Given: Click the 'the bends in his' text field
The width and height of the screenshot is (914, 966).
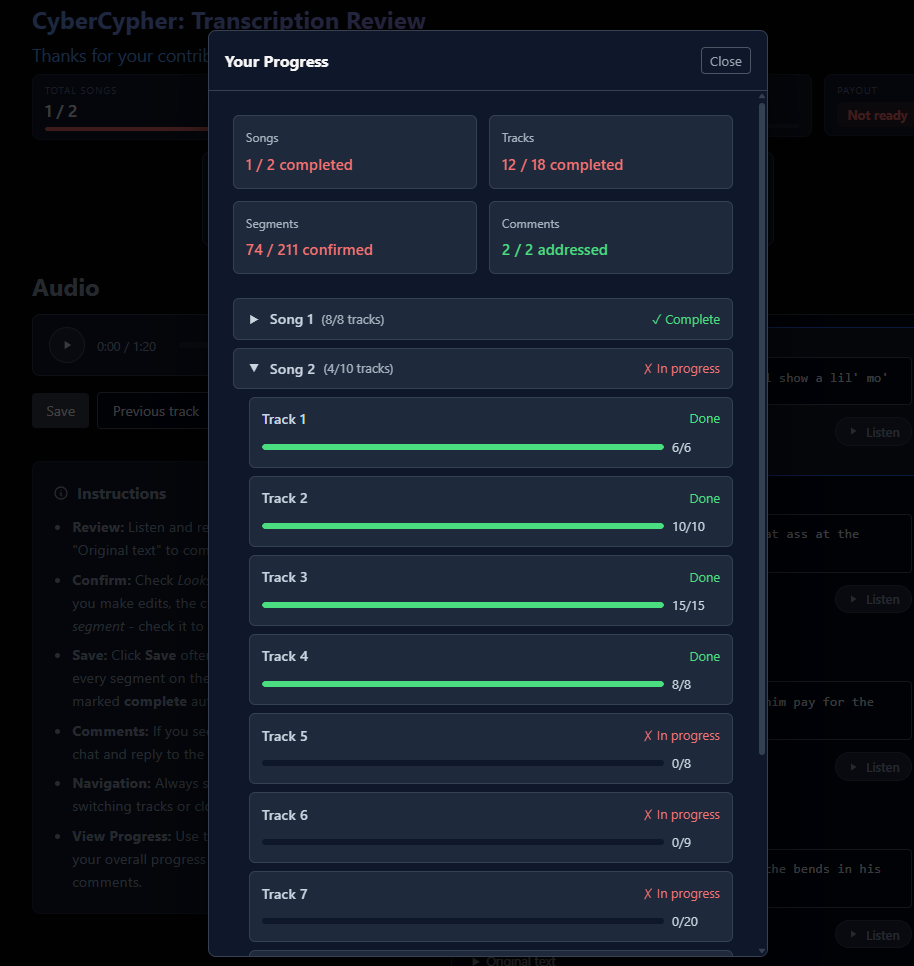Looking at the screenshot, I should pos(839,878).
